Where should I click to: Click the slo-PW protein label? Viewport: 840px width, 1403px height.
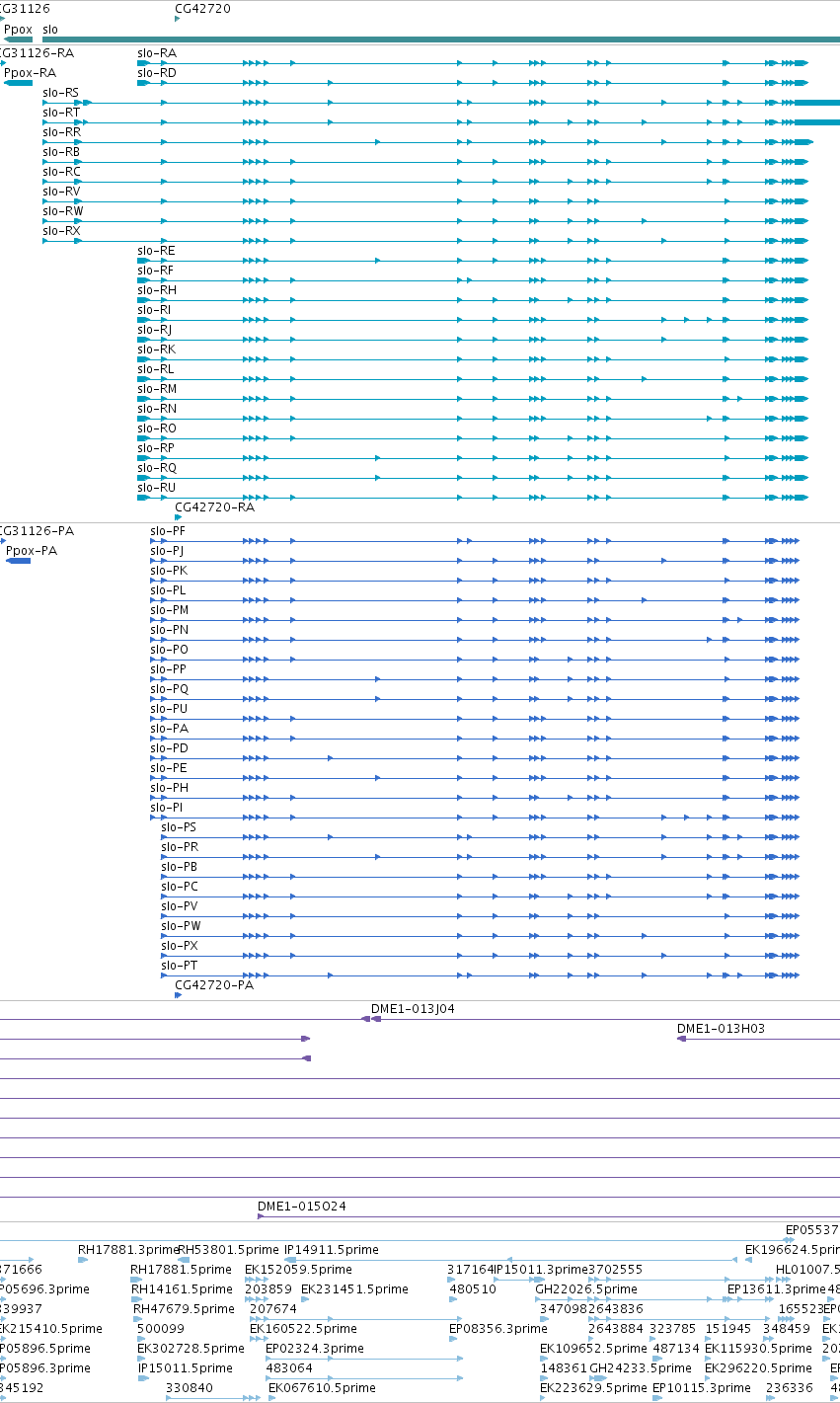click(x=181, y=926)
